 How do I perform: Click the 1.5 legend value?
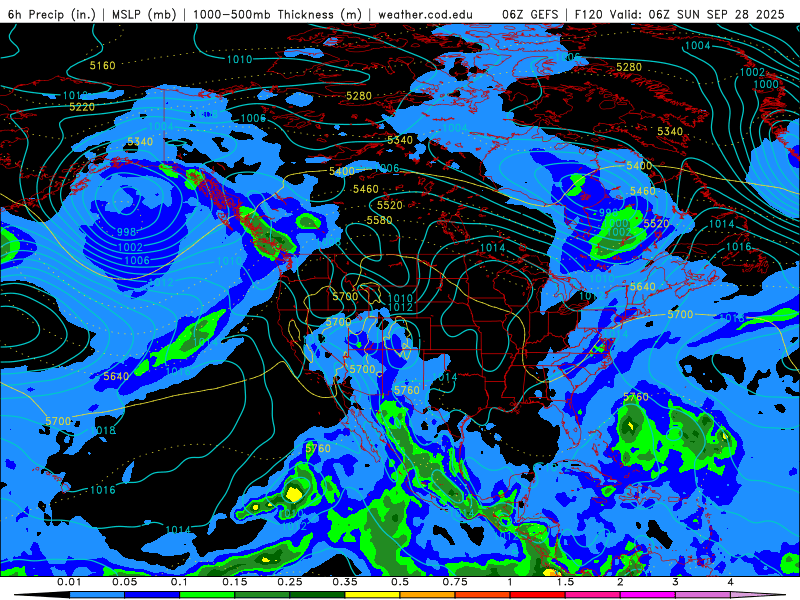(565, 582)
